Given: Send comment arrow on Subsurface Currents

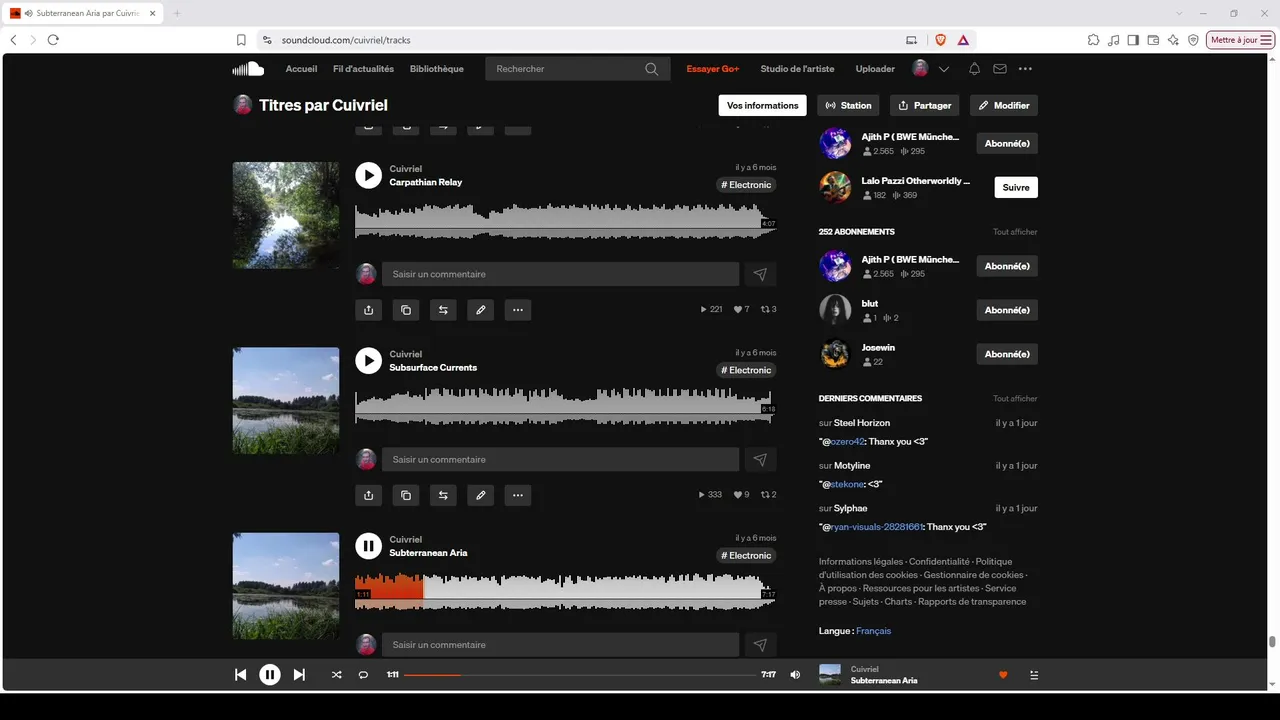Looking at the screenshot, I should click(760, 459).
